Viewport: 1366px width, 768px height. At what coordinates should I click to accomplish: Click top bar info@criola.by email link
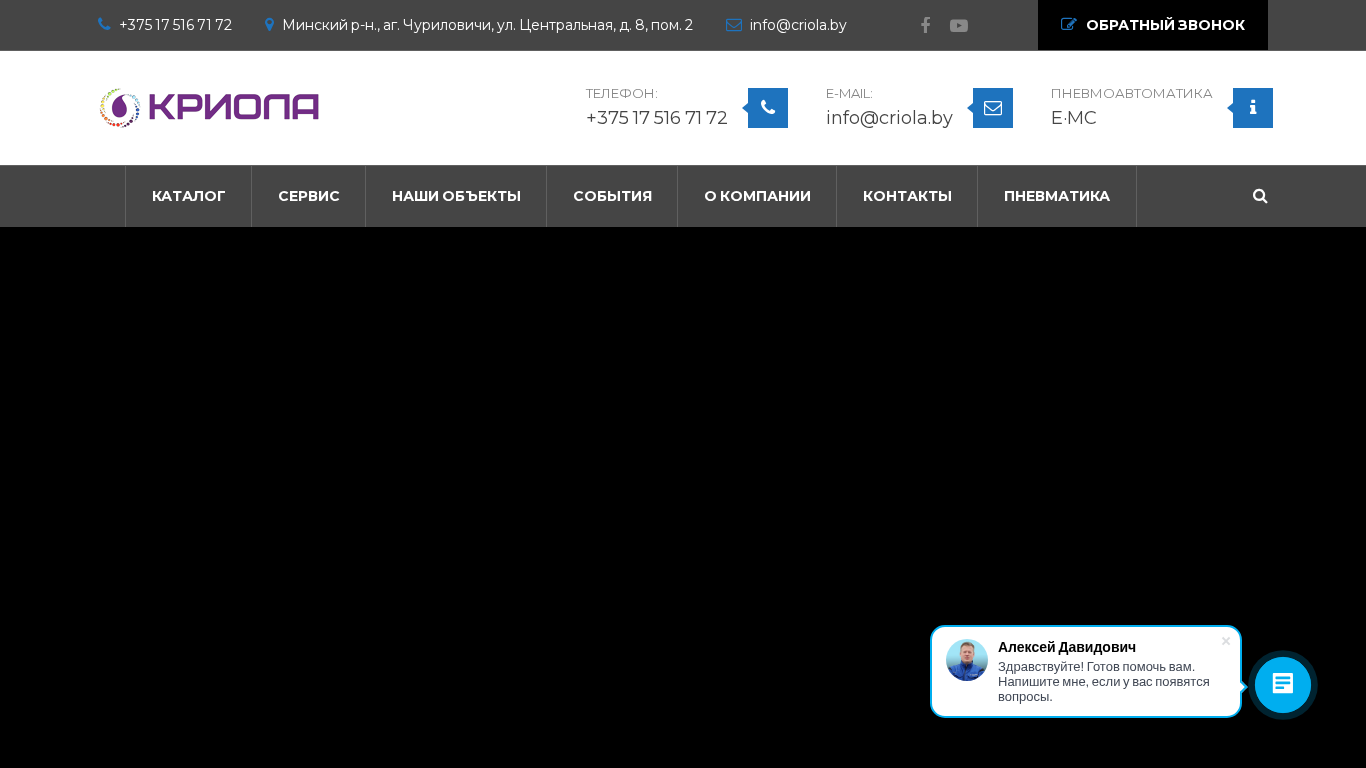[798, 25]
